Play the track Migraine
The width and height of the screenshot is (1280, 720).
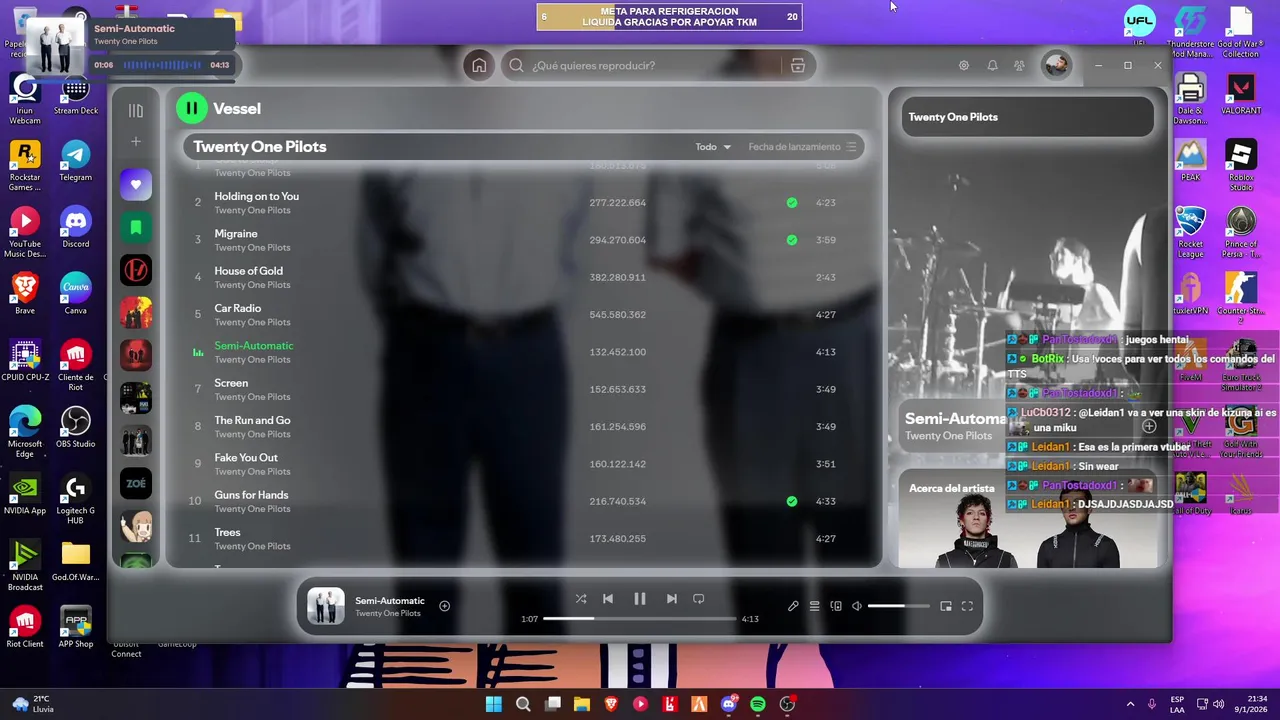236,233
